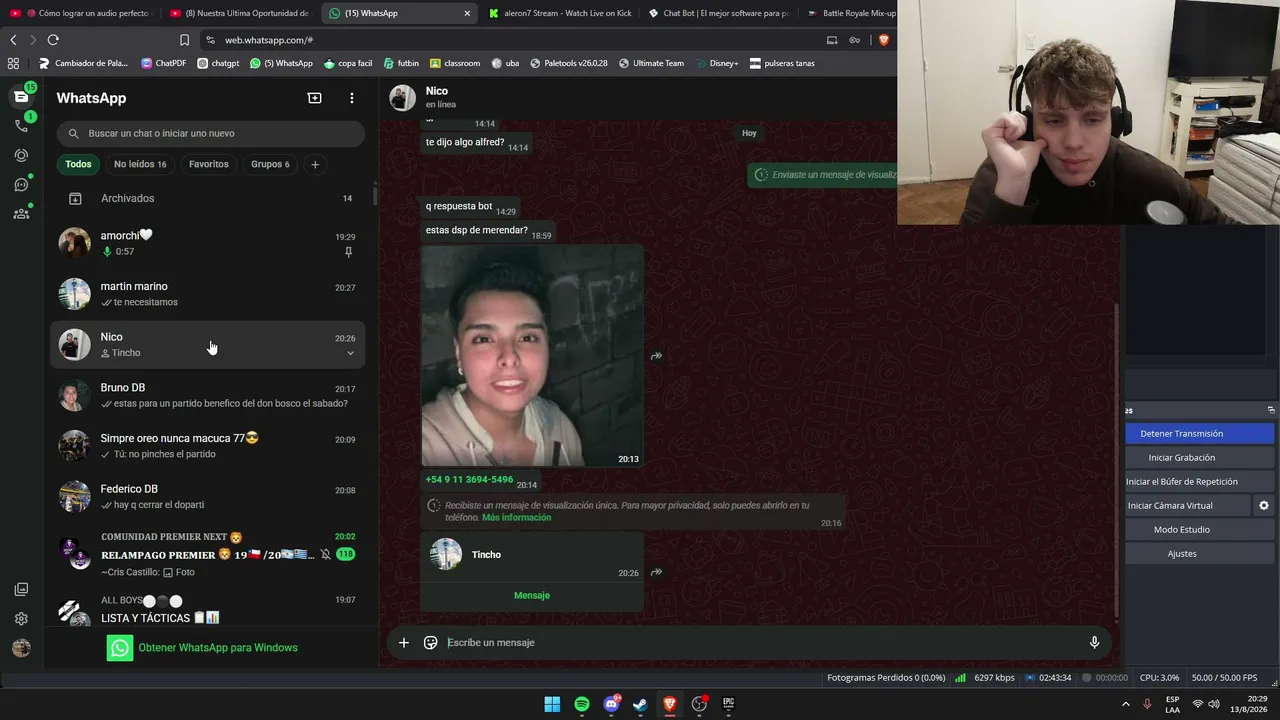This screenshot has width=1280, height=720.
Task: Open Channels icon in WhatsApp sidebar
Action: 21,184
